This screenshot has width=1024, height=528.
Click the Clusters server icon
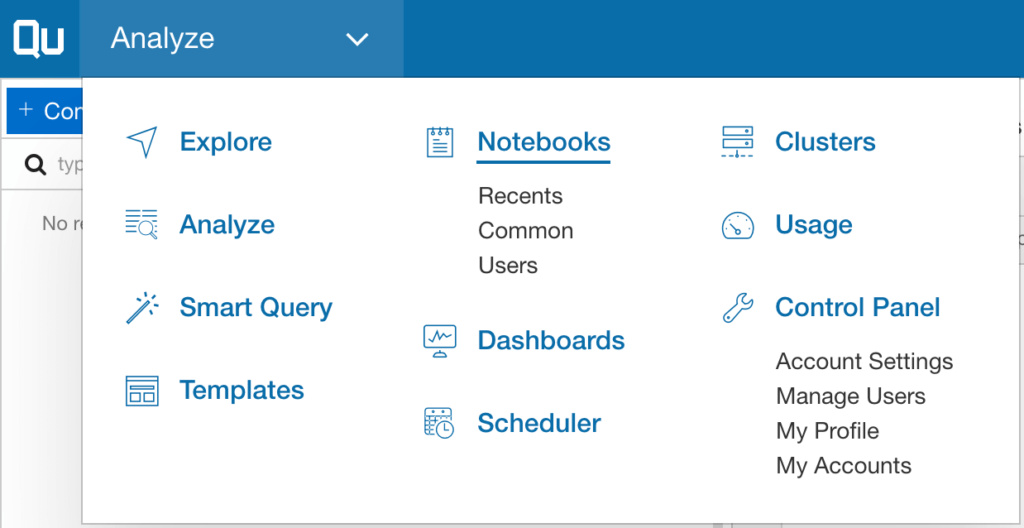click(x=737, y=142)
